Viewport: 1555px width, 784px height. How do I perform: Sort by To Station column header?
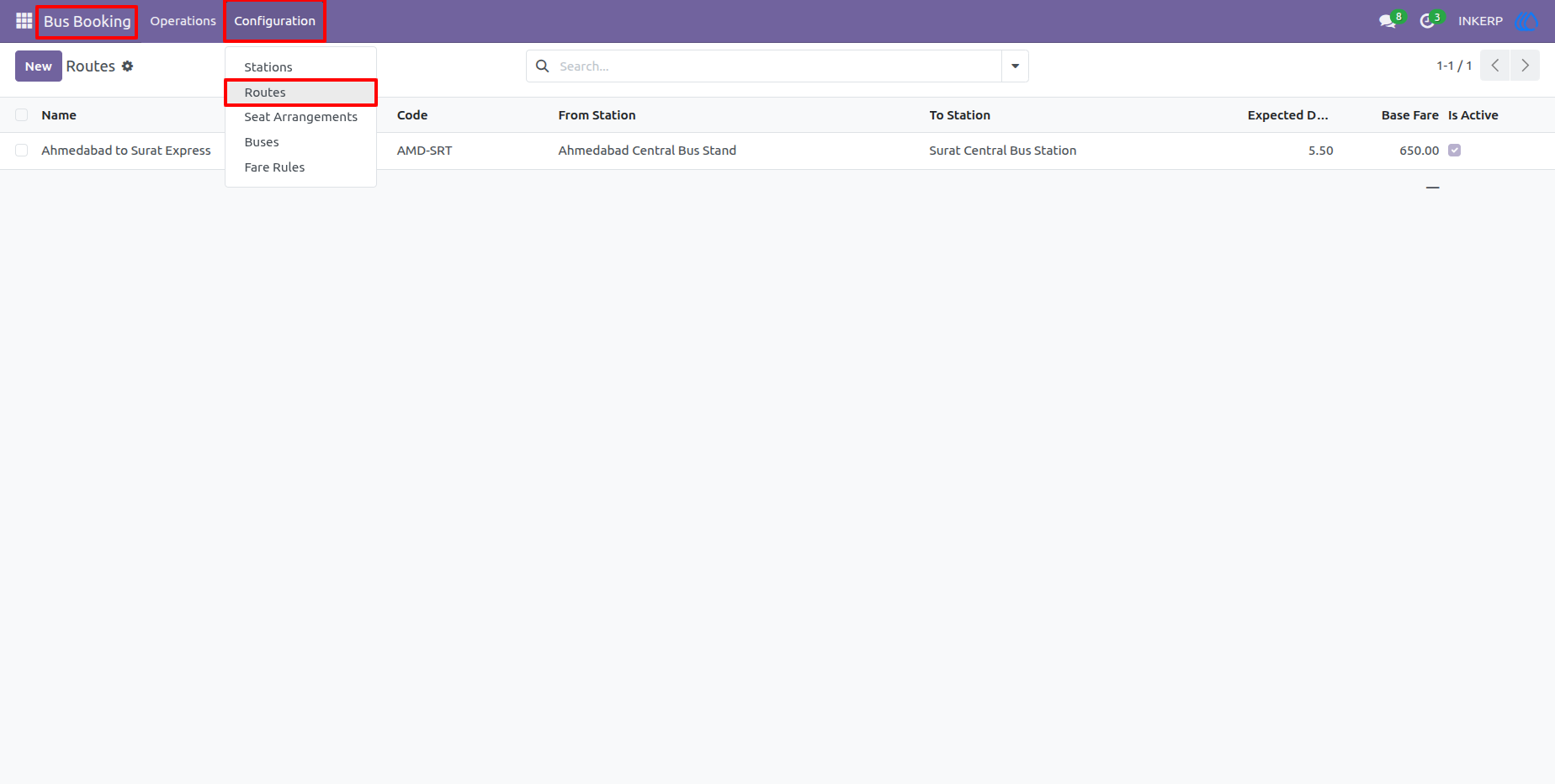(x=959, y=115)
